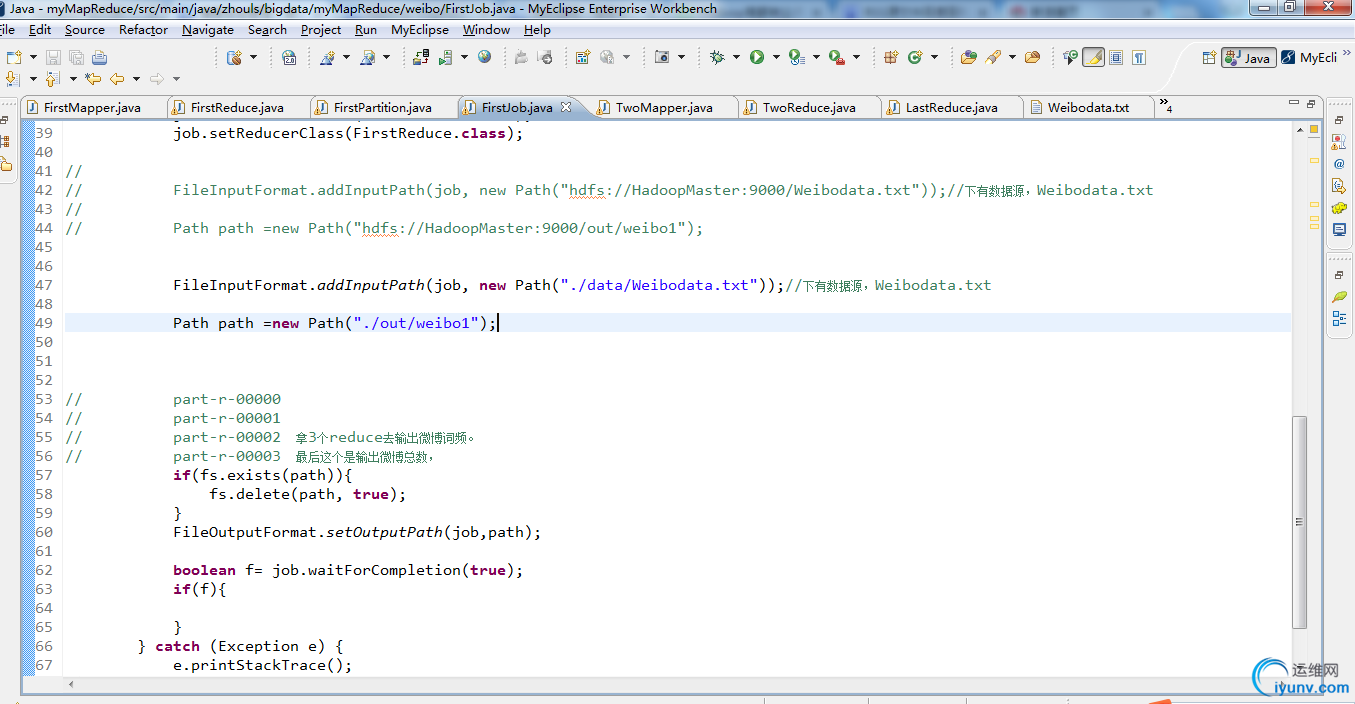
Task: Open the Navigate menu
Action: 208,30
